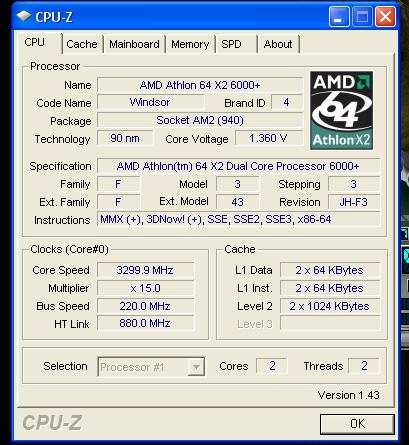Screen dimensions: 409x445
Task: Click the L1 Inst. cache value
Action: pos(330,288)
